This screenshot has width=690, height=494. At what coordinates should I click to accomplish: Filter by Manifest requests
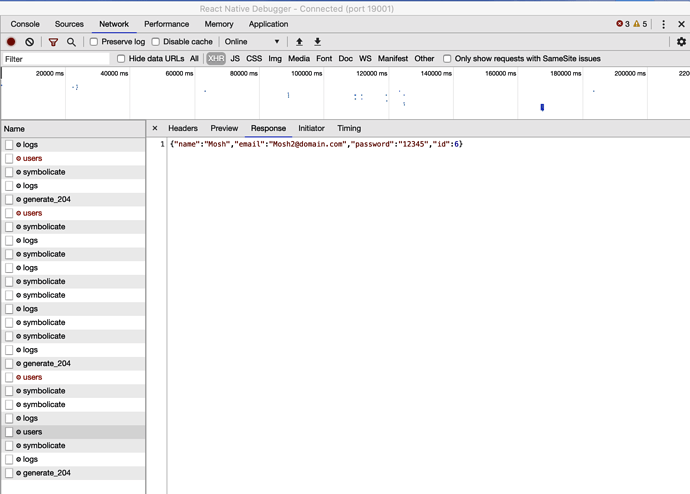point(393,59)
